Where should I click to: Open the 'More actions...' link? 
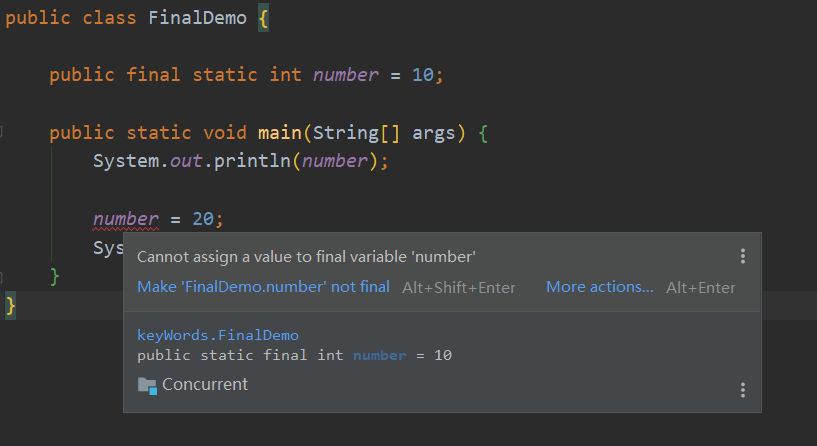(599, 287)
